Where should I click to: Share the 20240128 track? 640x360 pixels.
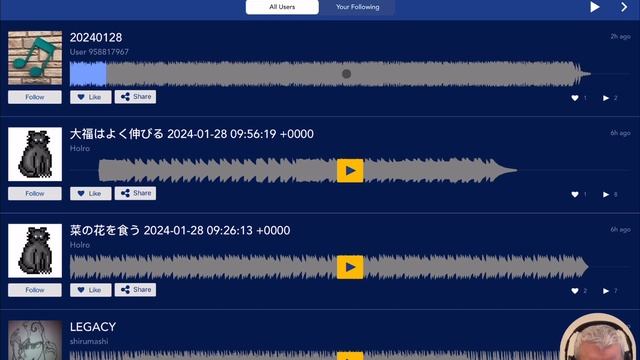tap(135, 97)
